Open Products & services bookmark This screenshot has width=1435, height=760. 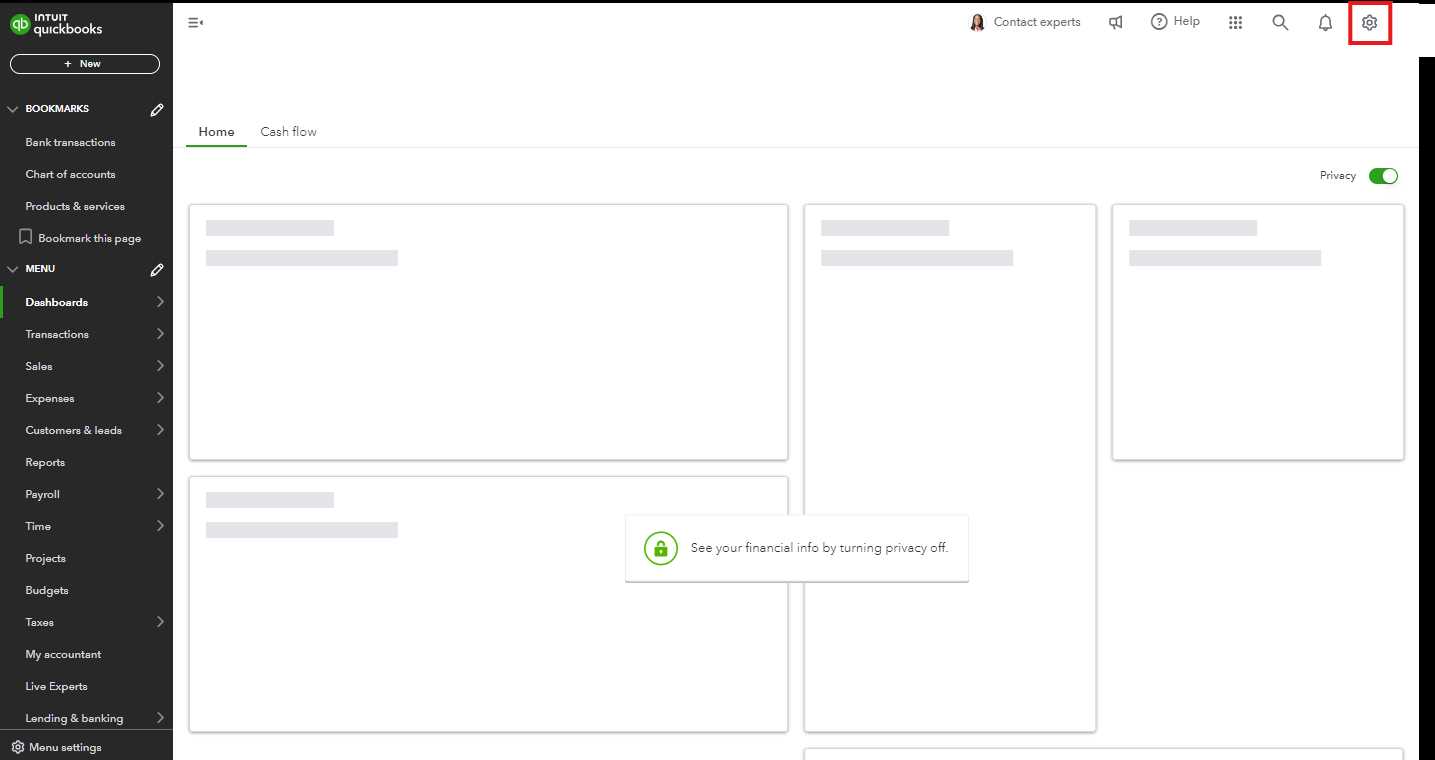coord(75,206)
